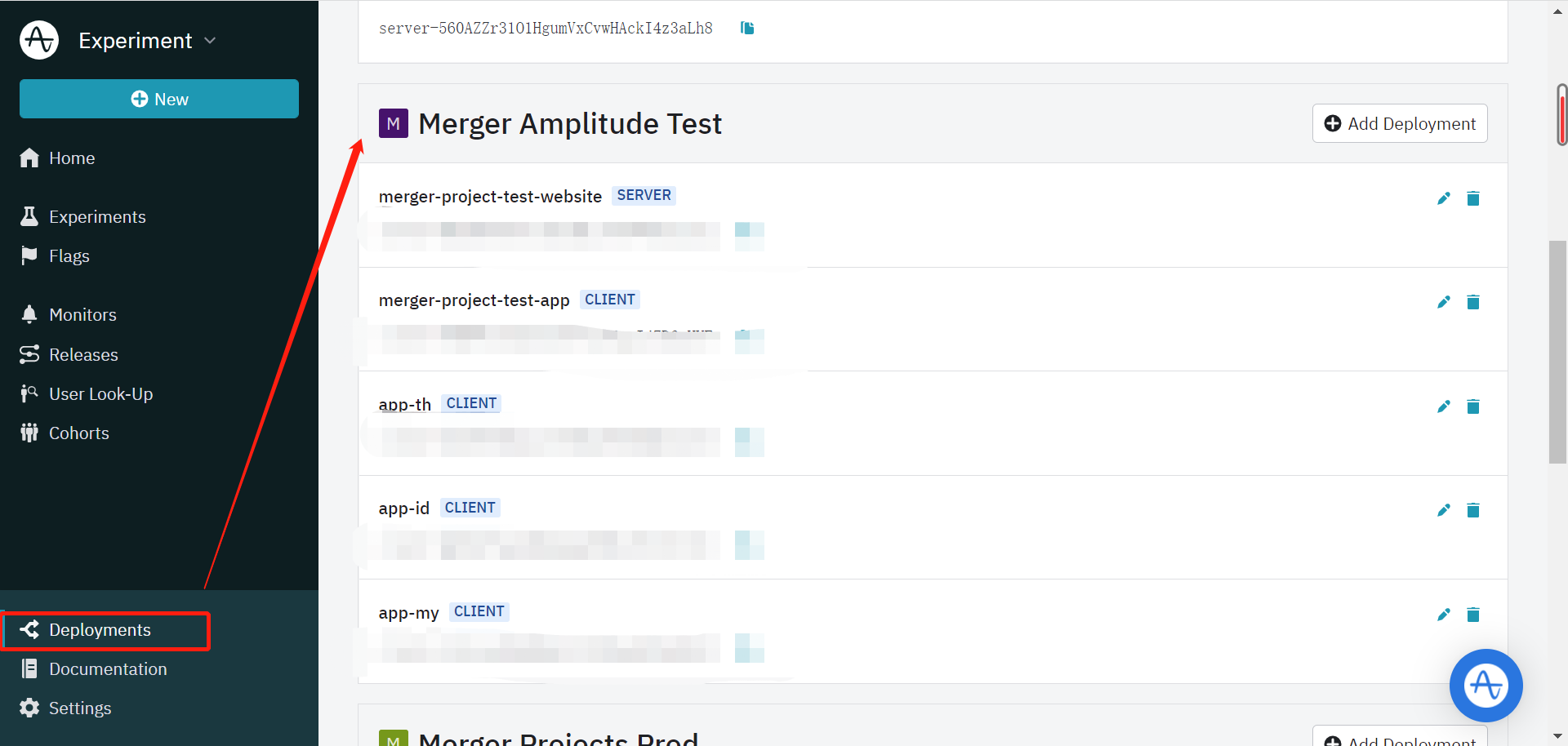The width and height of the screenshot is (1568, 746).
Task: Click the app-th deployment name
Action: [x=405, y=405]
